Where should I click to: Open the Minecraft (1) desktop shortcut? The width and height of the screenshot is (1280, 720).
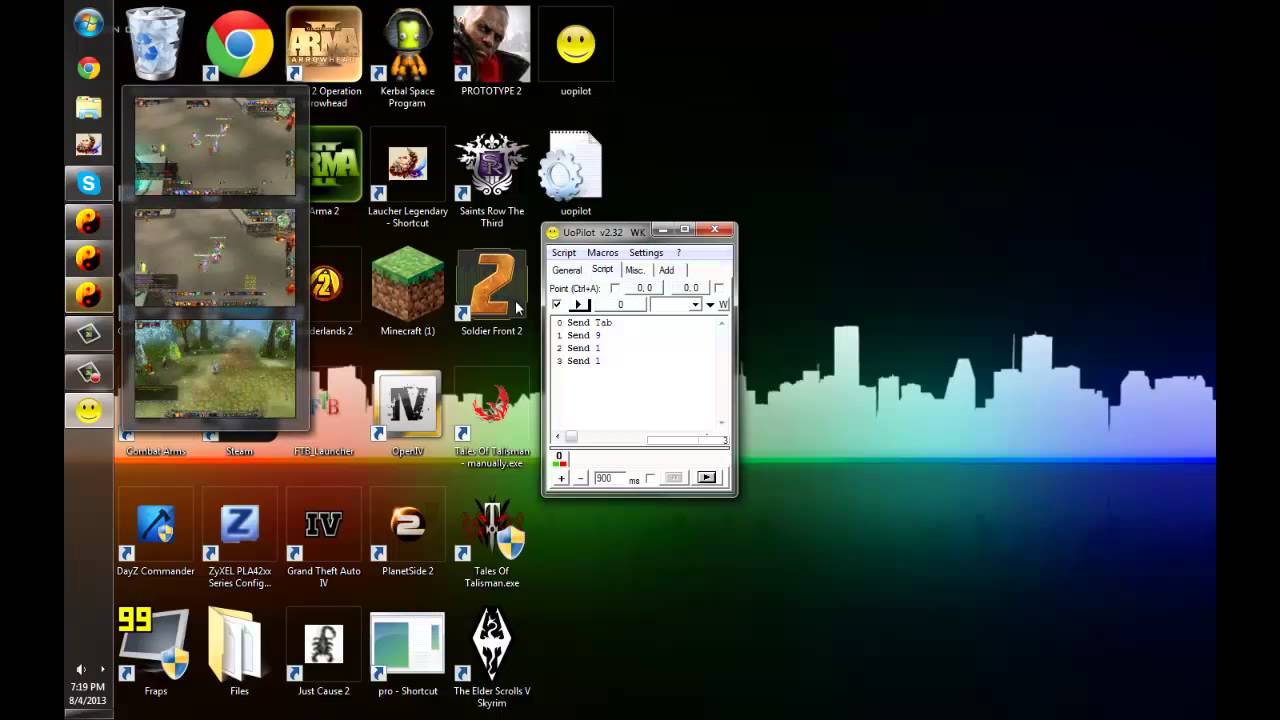click(407, 292)
